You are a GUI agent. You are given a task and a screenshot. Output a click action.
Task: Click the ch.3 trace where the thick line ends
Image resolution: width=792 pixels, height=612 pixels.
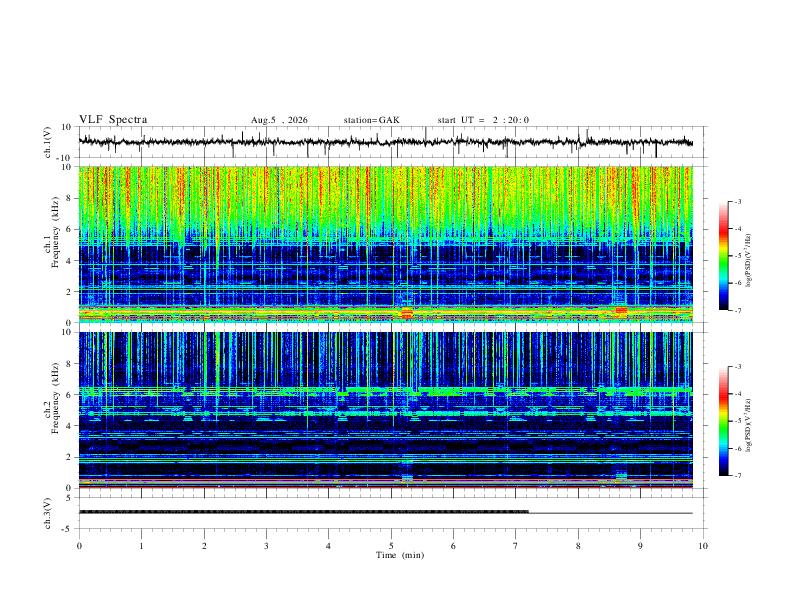point(528,512)
